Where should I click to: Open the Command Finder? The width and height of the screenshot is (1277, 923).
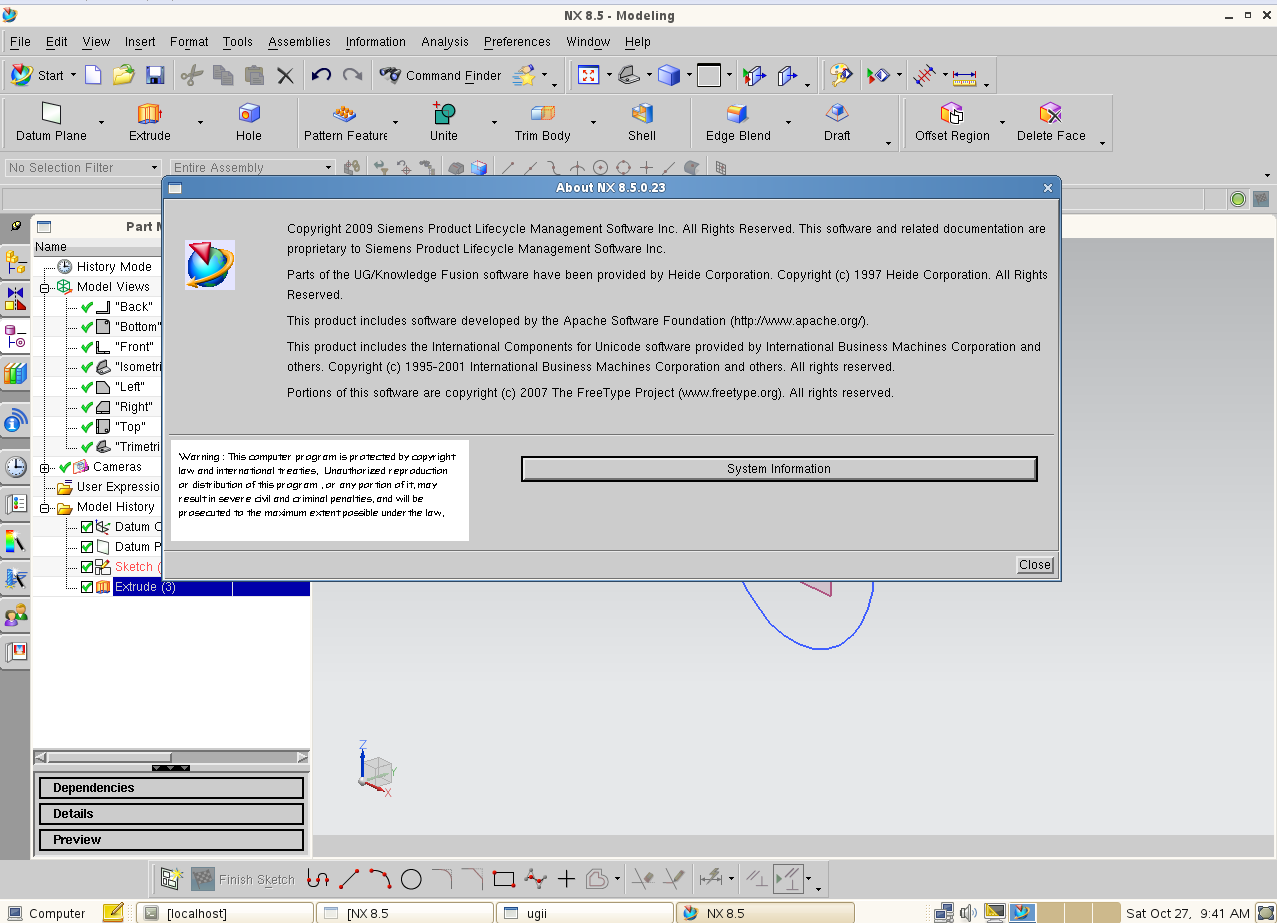point(440,75)
